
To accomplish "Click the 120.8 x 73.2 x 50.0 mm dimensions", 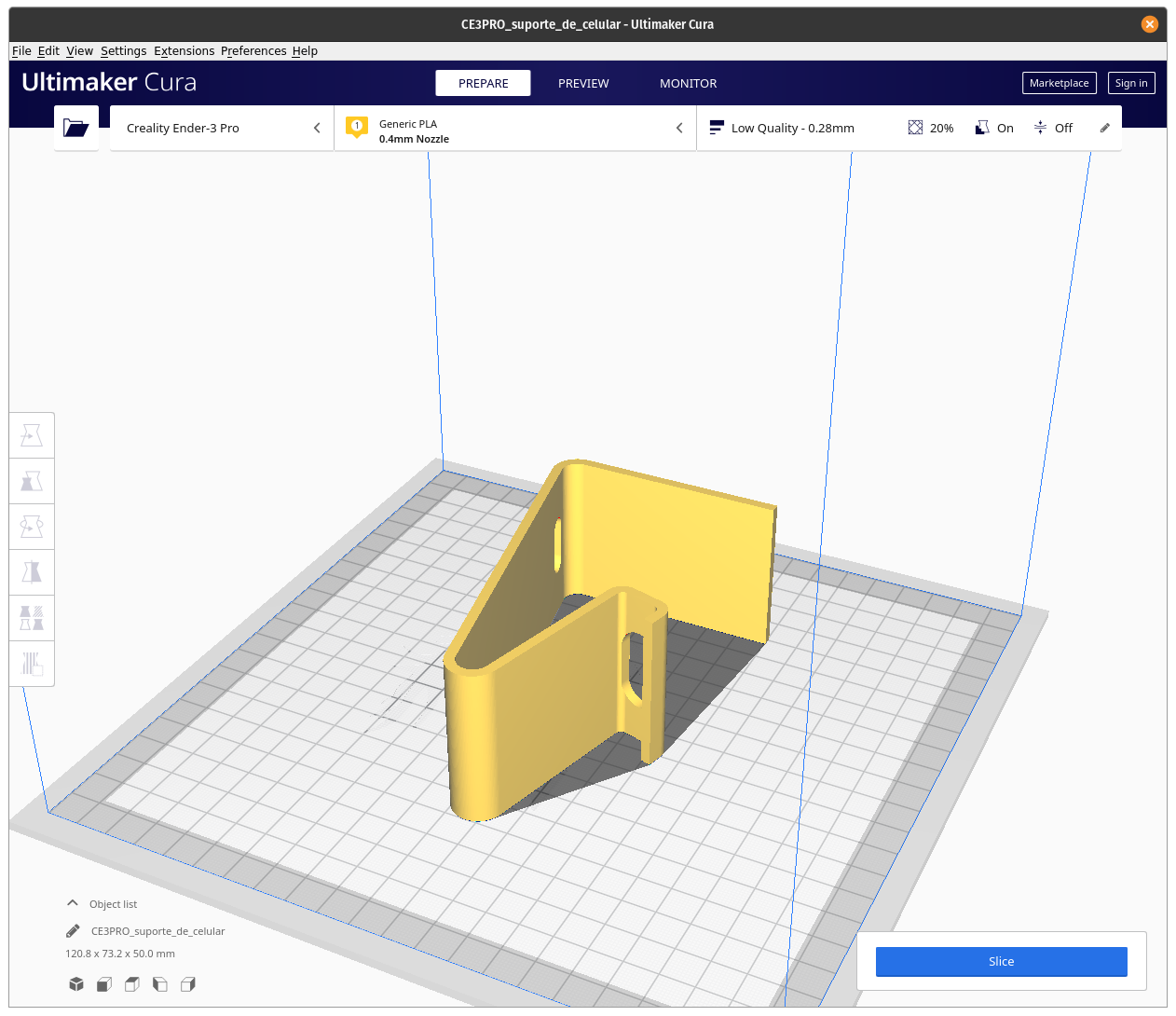I will (120, 954).
